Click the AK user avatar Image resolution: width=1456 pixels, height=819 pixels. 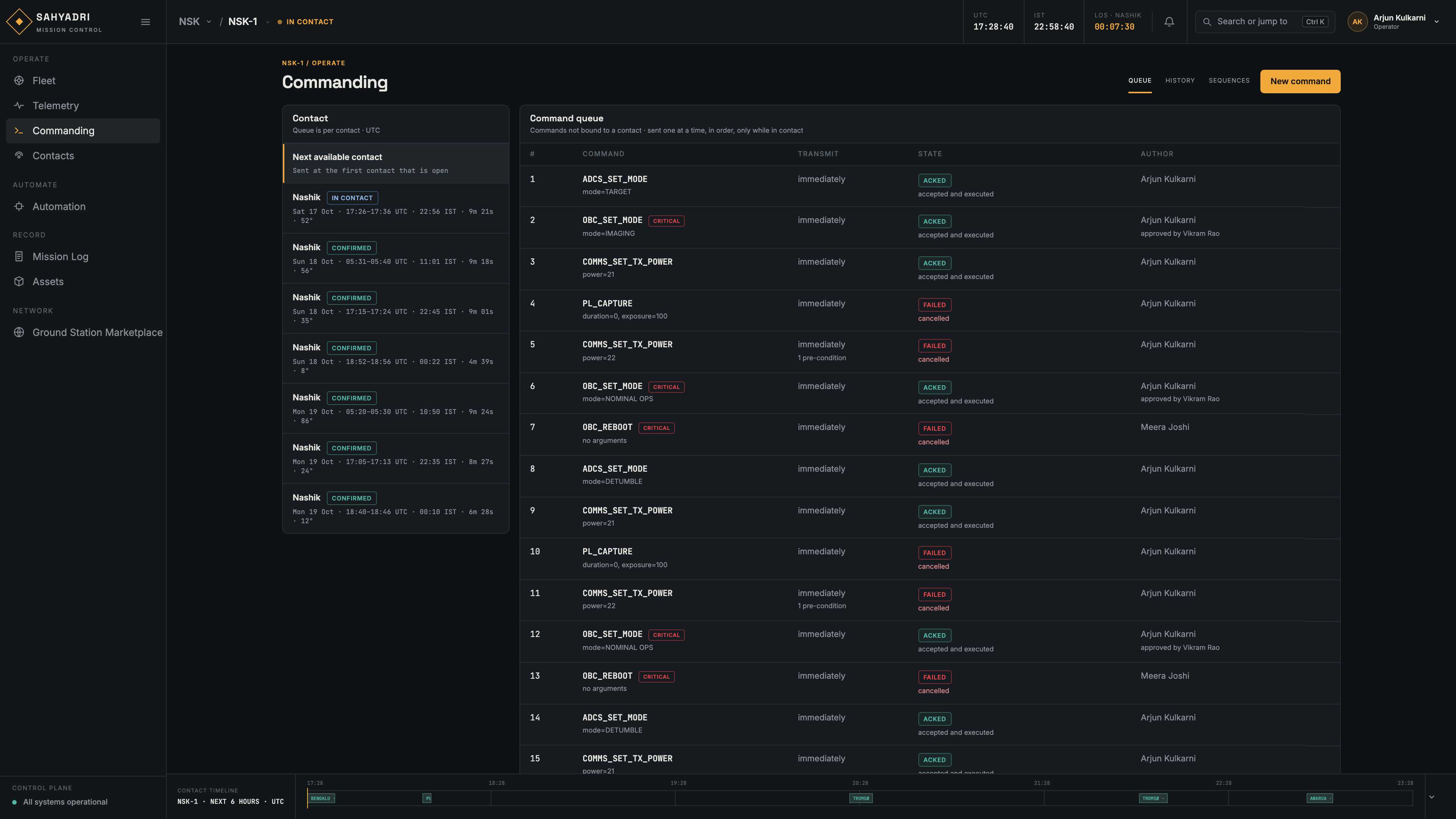click(x=1357, y=22)
